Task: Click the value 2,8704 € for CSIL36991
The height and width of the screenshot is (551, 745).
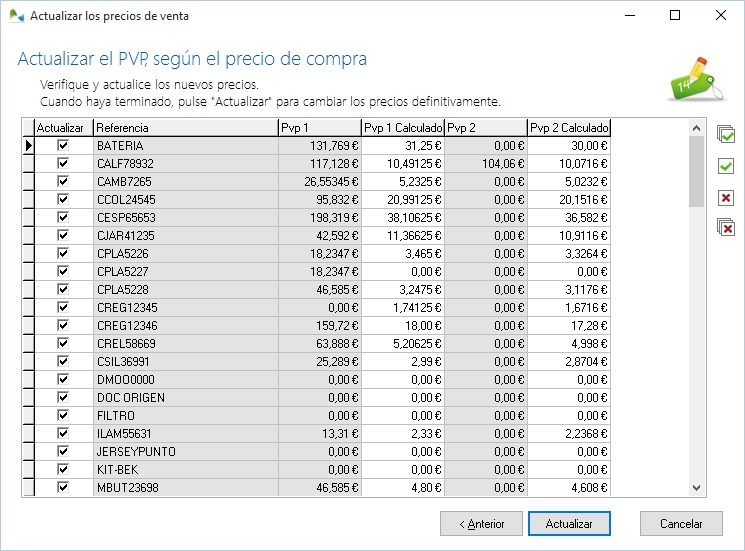Action: 569,361
